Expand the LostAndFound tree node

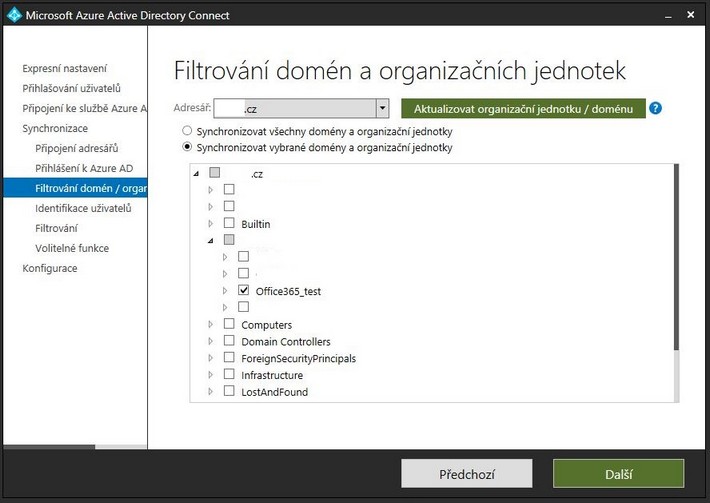(211, 392)
